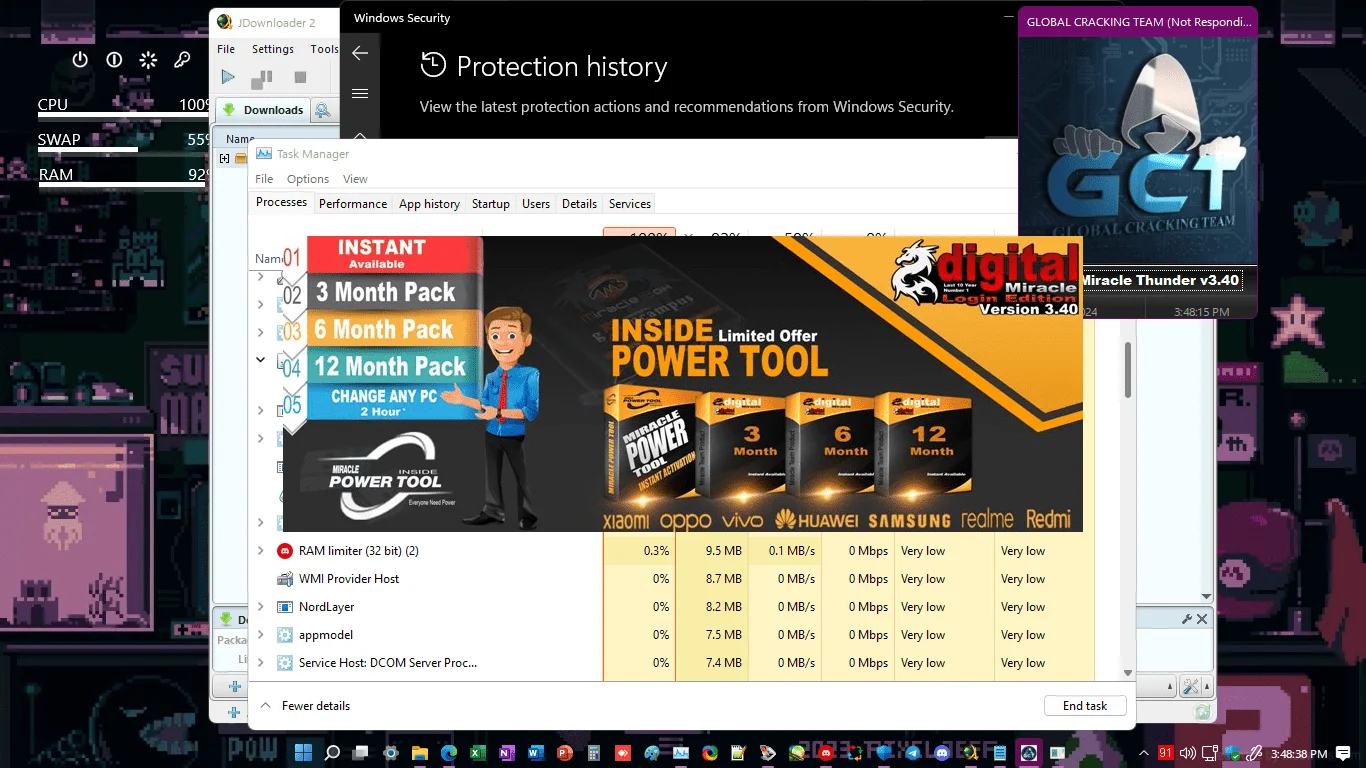Image resolution: width=1366 pixels, height=768 pixels.
Task: Click the spinner icon in the desktop widget
Action: click(148, 60)
